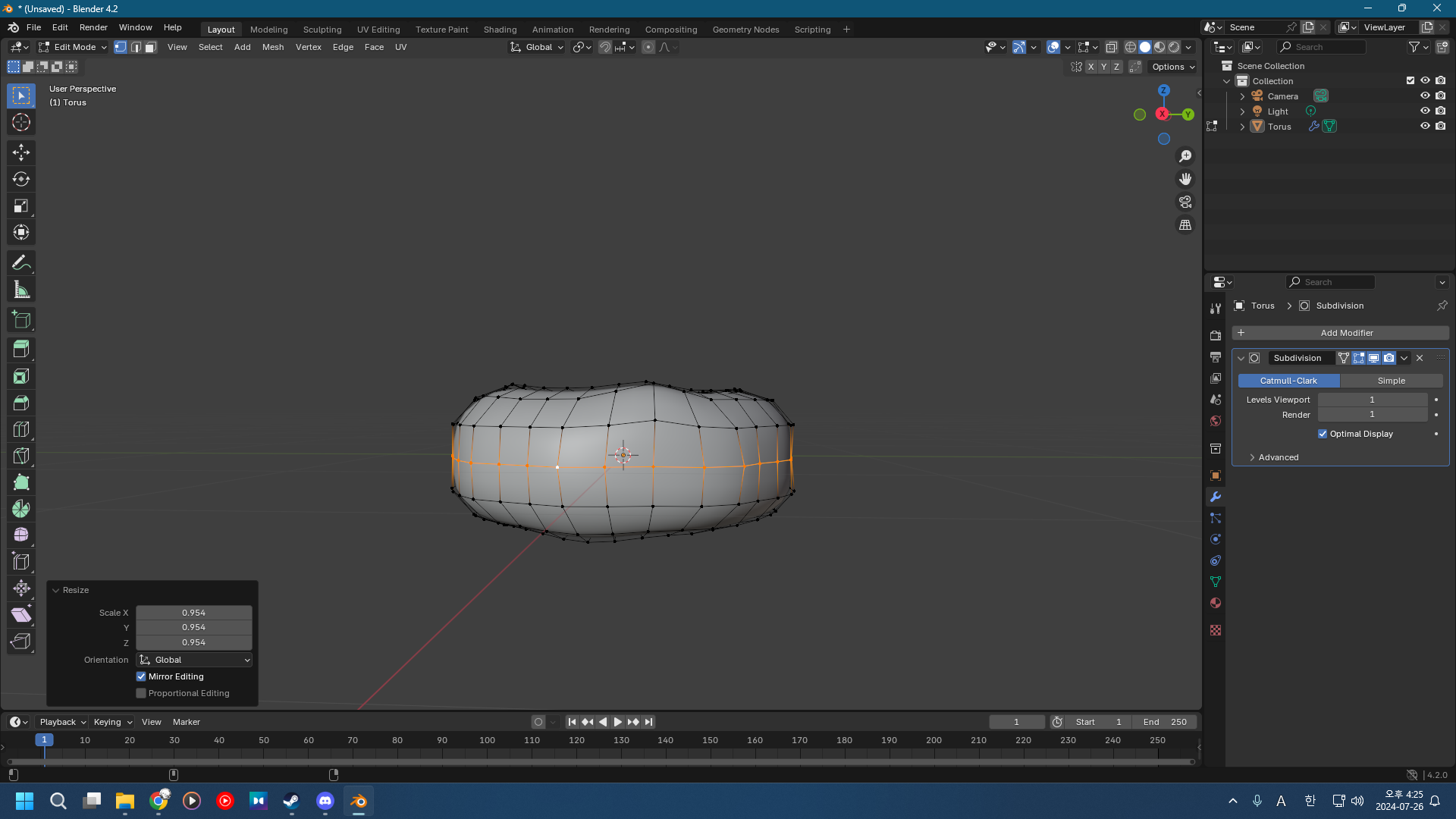Screen dimensions: 1456x819
Task: Select the Move tool in toolbar
Action: pos(21,152)
